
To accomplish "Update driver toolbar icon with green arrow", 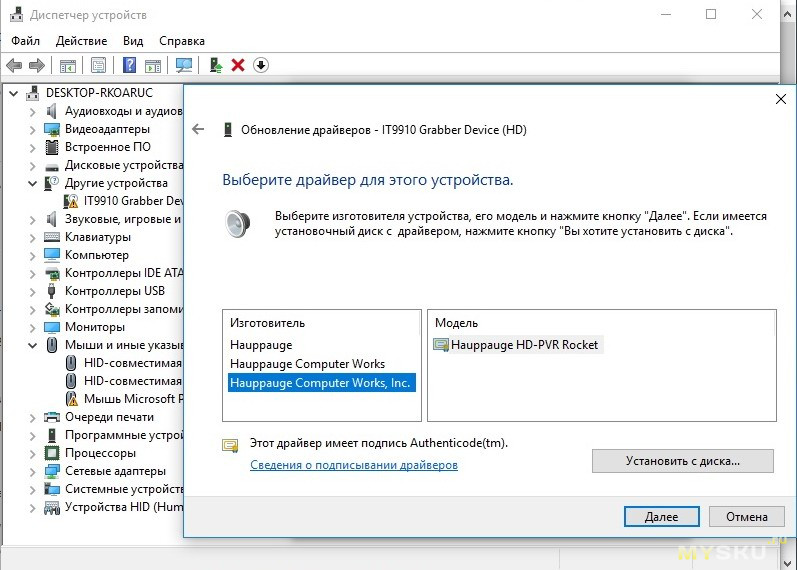I will click(216, 65).
